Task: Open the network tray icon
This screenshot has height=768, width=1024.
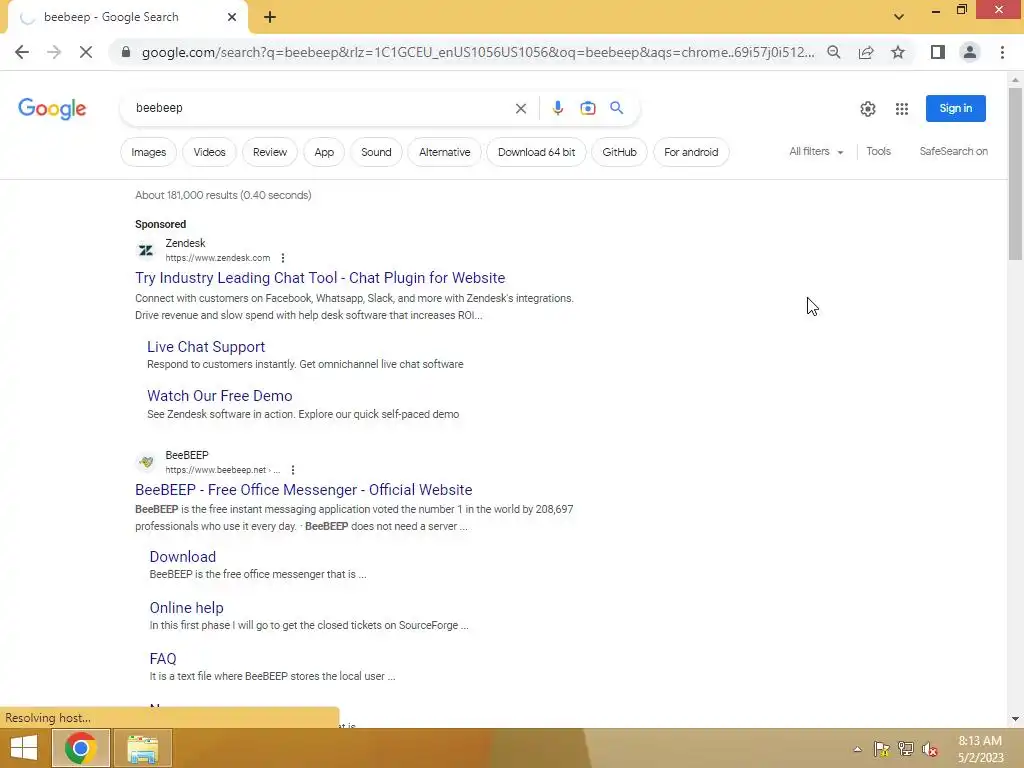Action: coord(905,749)
